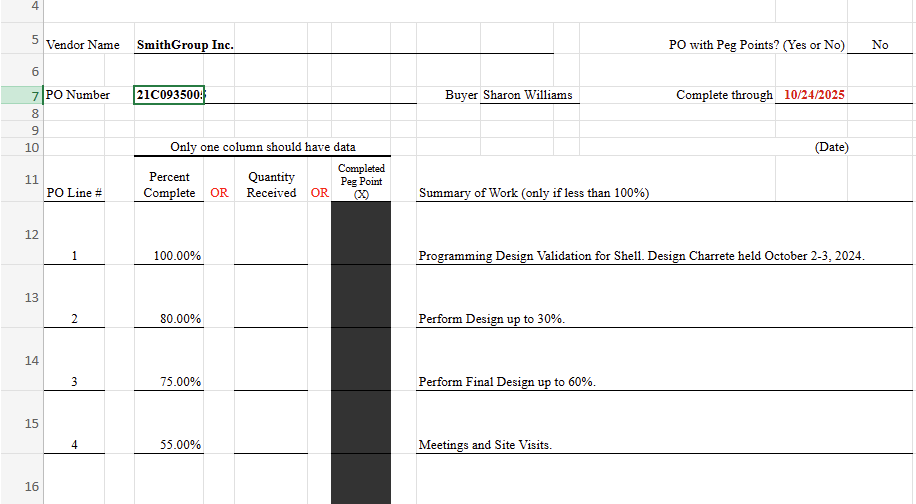
Task: Click the 'Perform Design up to 30%' summary cell
Action: click(x=492, y=319)
